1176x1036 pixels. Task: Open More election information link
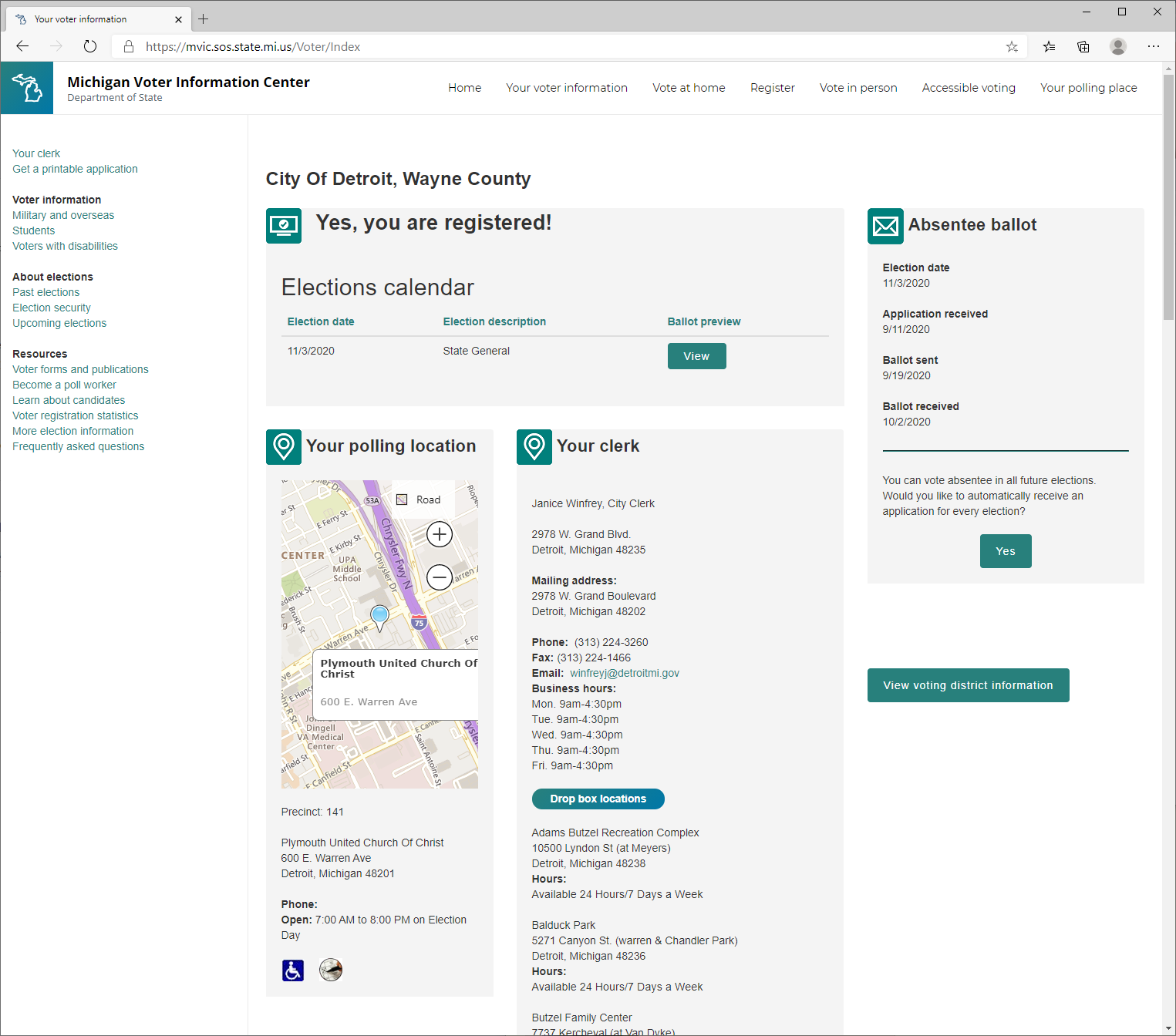click(x=72, y=431)
